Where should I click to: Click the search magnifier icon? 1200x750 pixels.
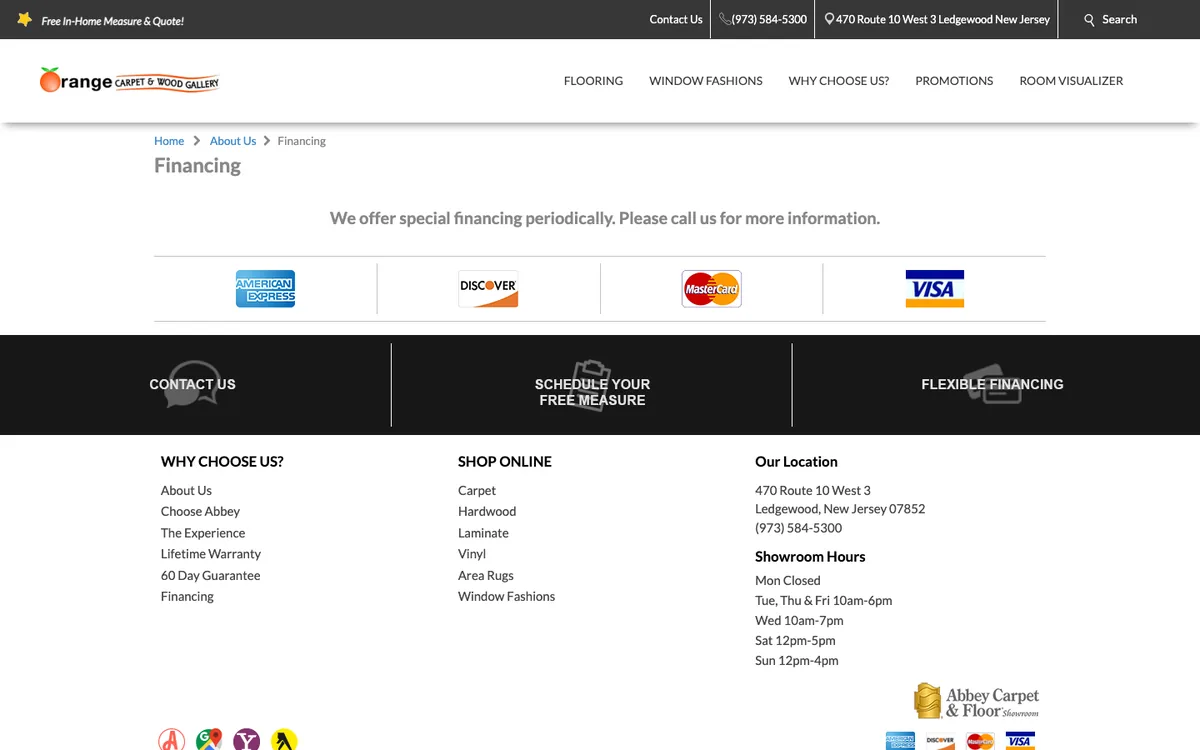point(1090,20)
